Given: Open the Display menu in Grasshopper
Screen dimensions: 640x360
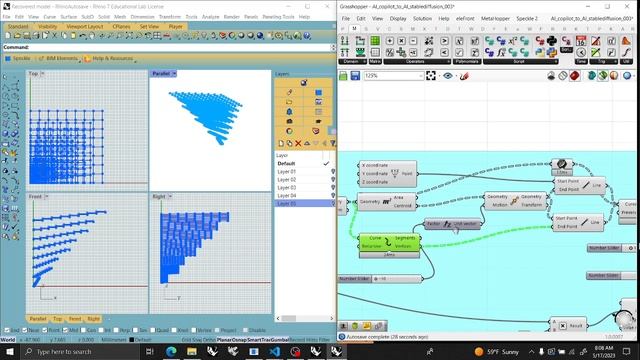Looking at the screenshot, I should (398, 18).
